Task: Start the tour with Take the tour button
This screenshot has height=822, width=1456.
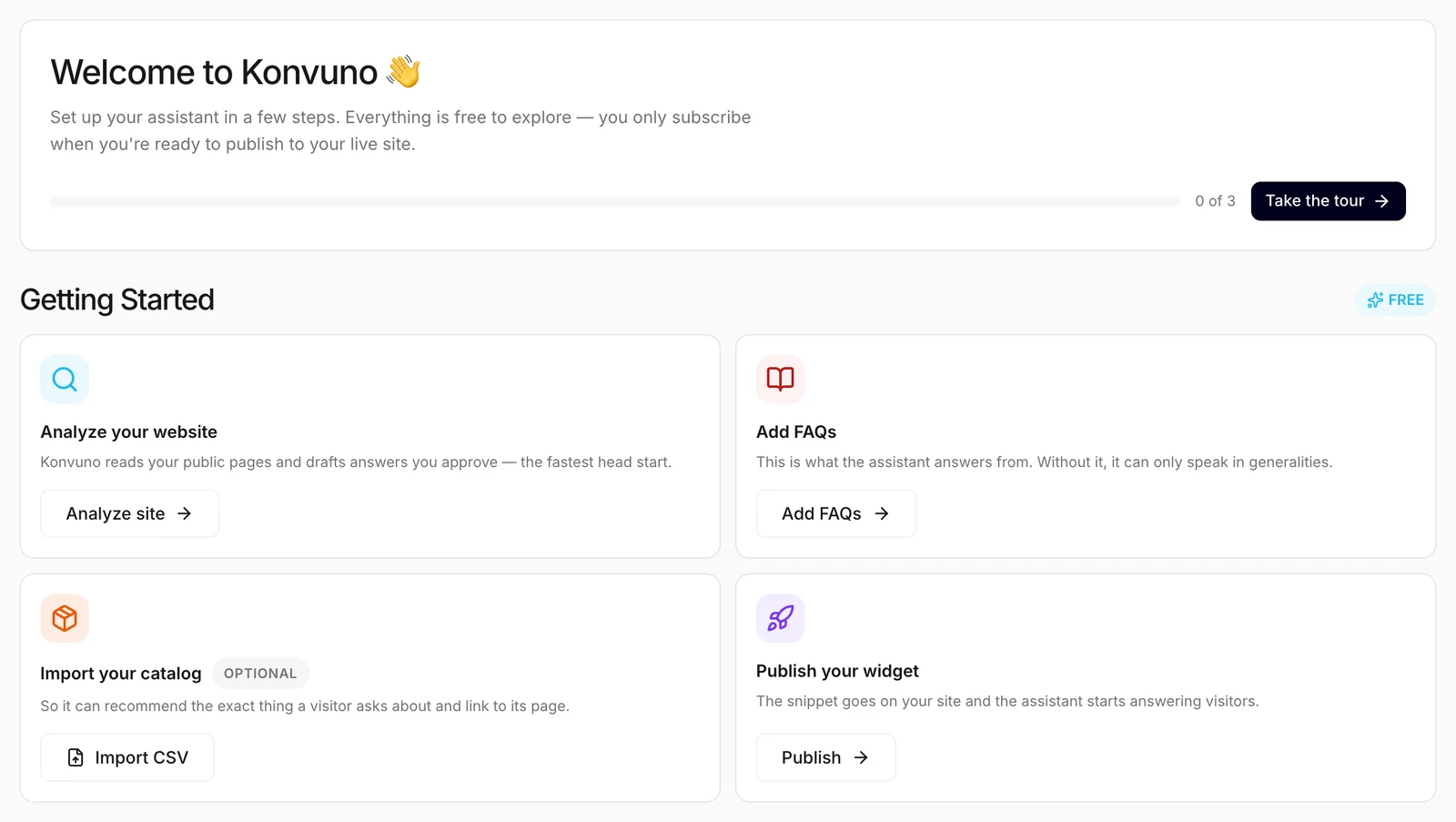Action: click(x=1328, y=201)
